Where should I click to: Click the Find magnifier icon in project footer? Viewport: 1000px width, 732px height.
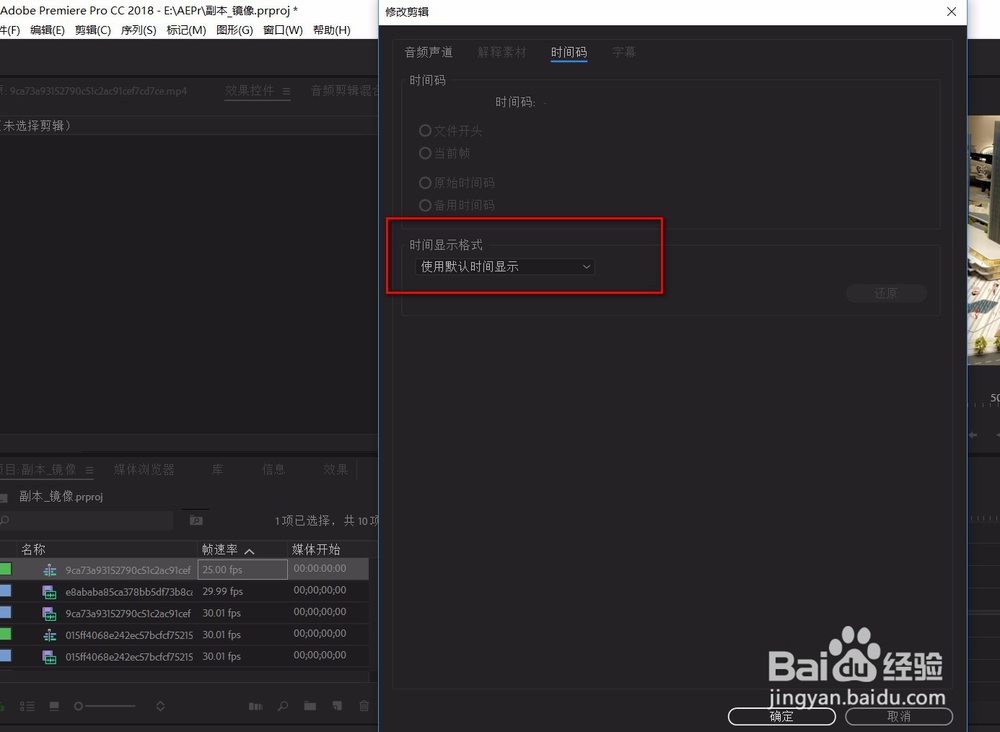click(283, 706)
